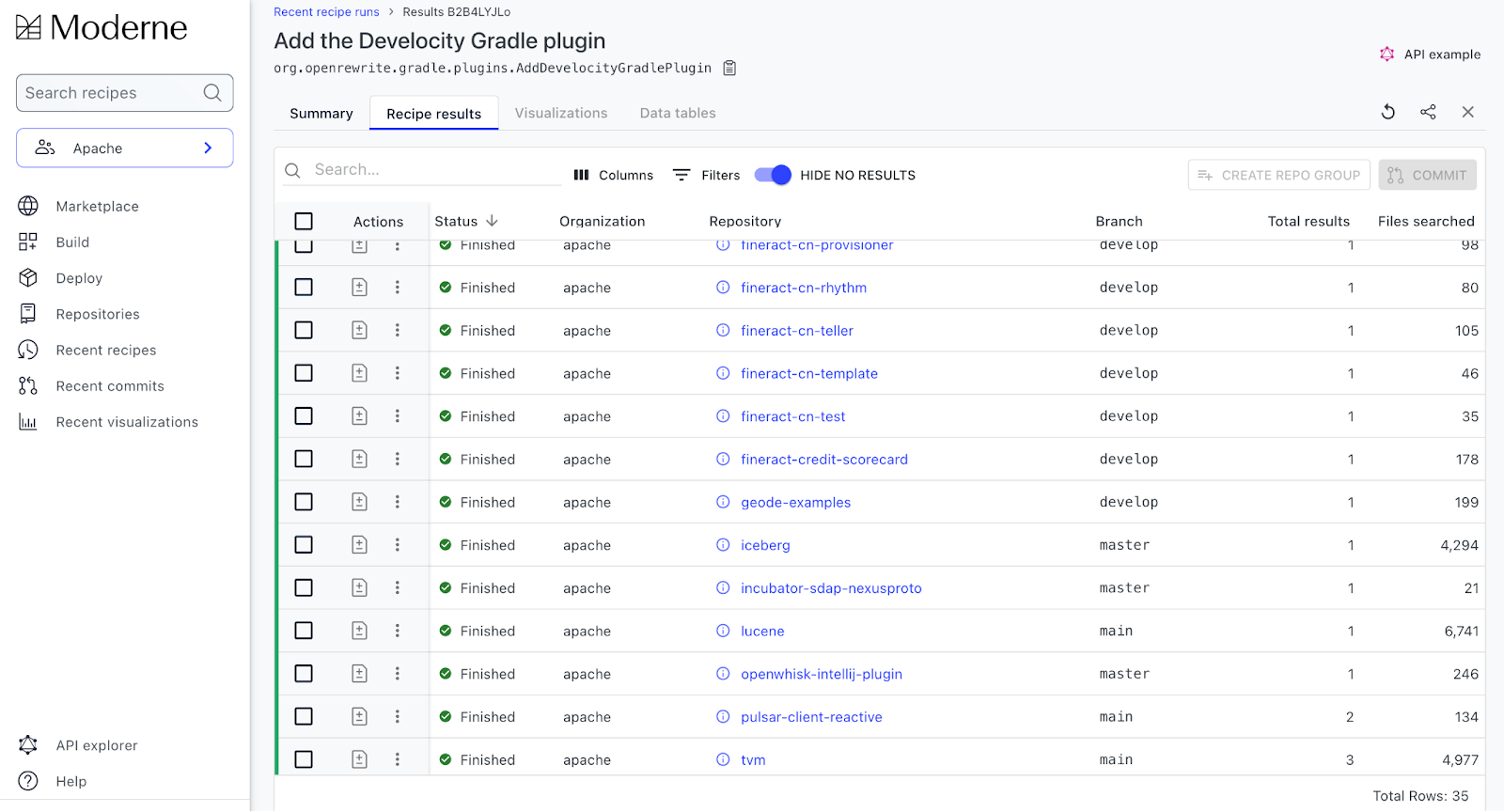Open diff icon for tvm row

point(359,759)
